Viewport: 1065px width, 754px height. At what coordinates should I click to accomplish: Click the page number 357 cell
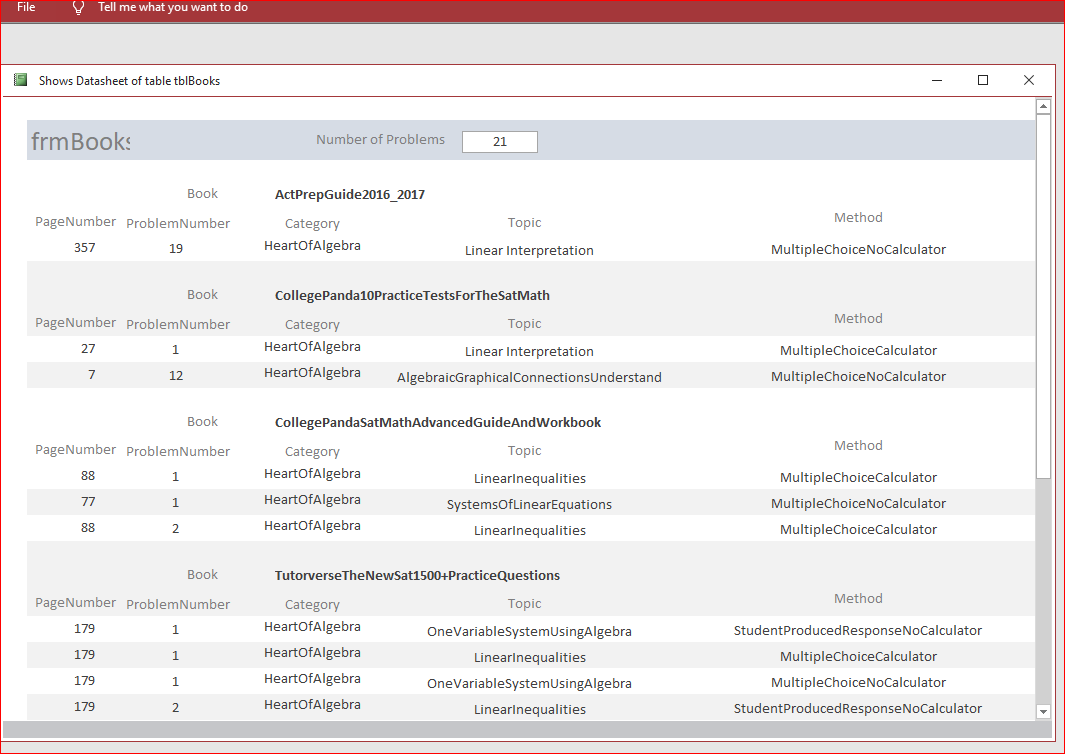point(84,247)
